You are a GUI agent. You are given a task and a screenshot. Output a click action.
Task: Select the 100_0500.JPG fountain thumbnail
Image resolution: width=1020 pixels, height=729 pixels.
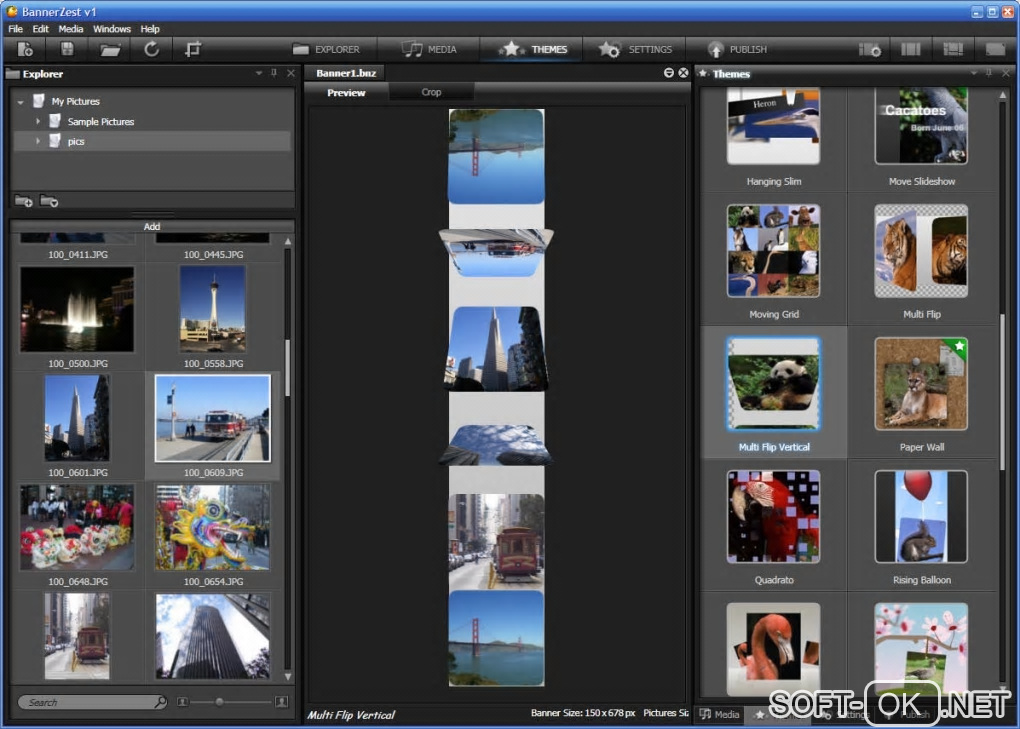(77, 310)
